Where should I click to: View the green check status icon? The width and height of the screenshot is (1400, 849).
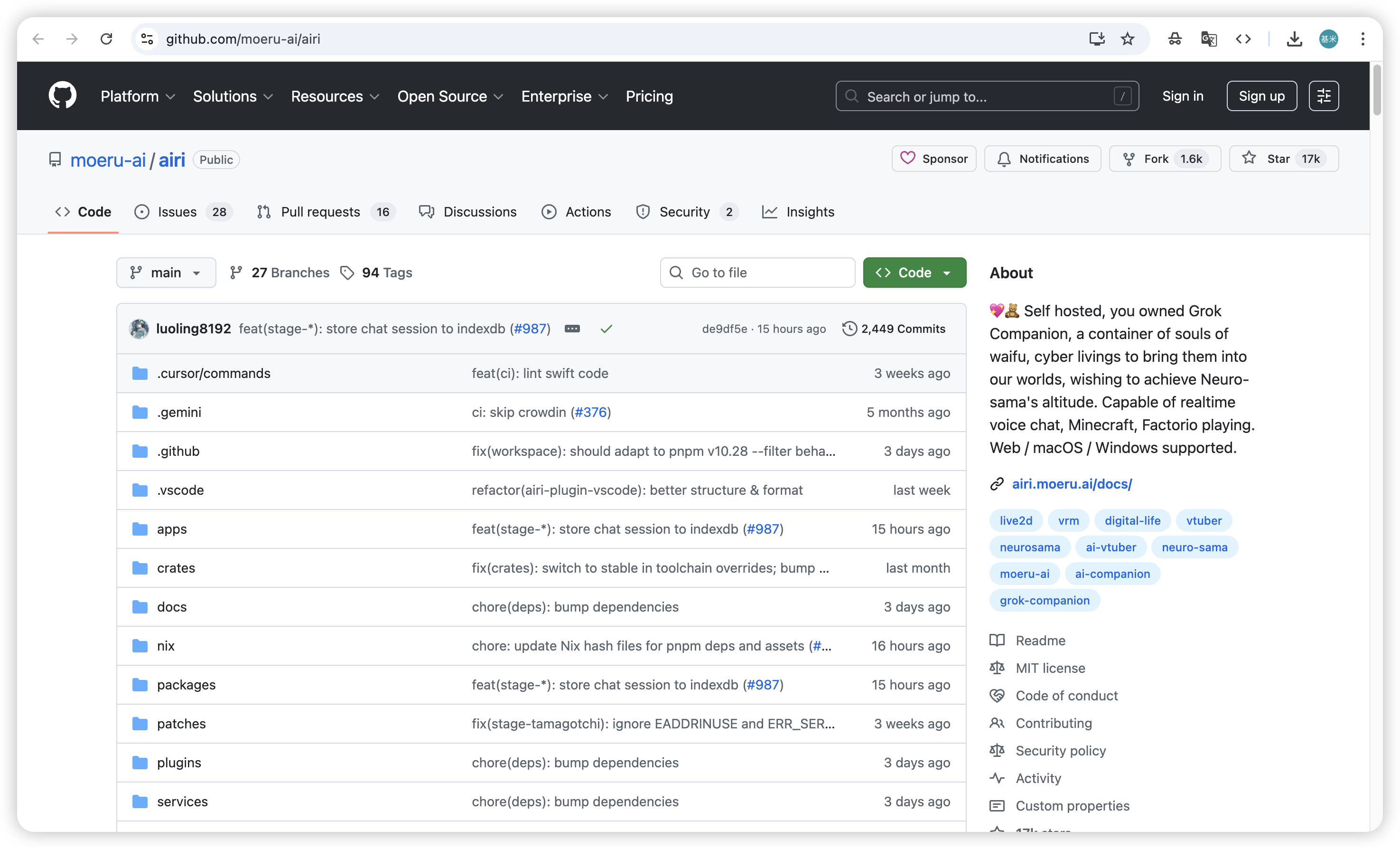click(x=606, y=329)
